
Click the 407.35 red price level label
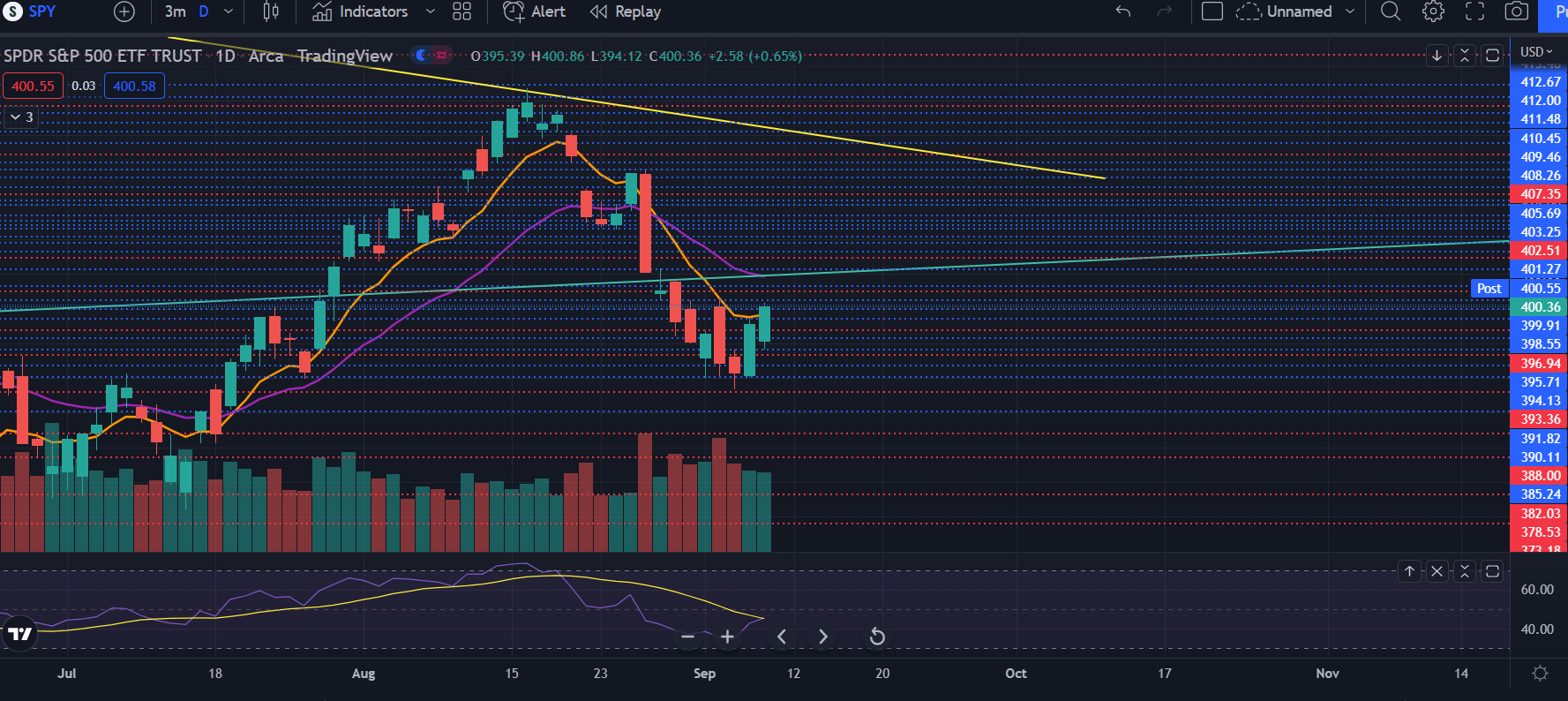click(x=1540, y=194)
